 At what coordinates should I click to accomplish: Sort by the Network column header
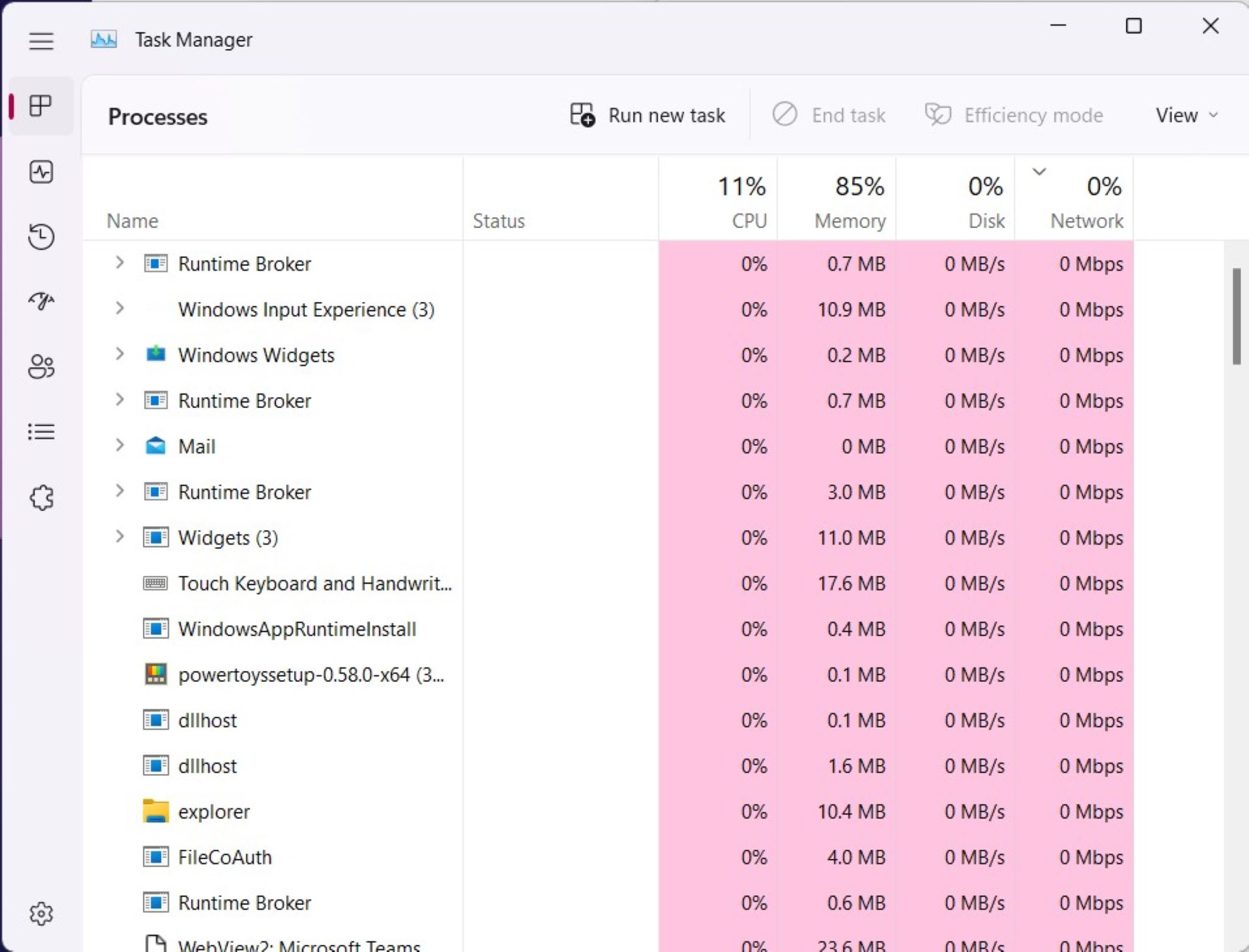tap(1075, 199)
